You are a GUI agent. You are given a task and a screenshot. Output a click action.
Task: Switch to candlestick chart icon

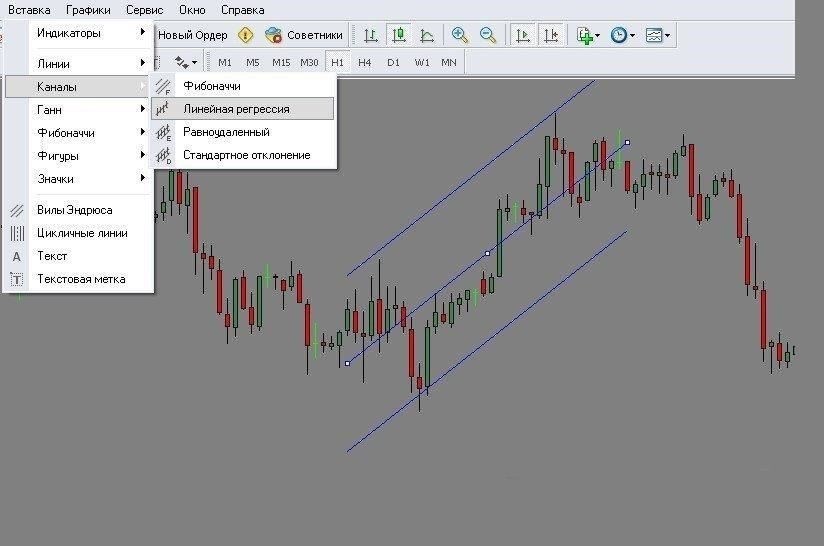[399, 35]
